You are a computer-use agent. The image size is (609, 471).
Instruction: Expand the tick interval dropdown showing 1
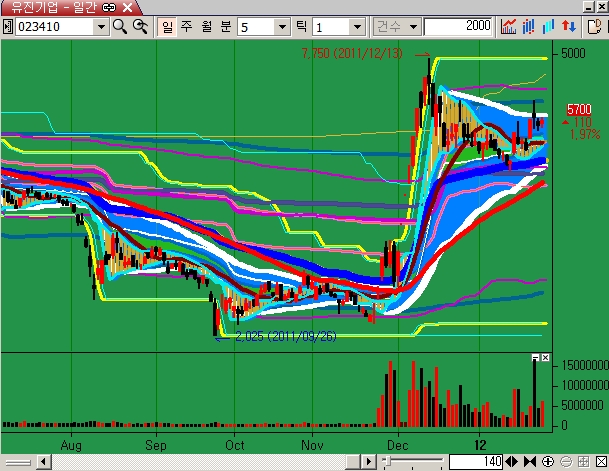tap(357, 26)
